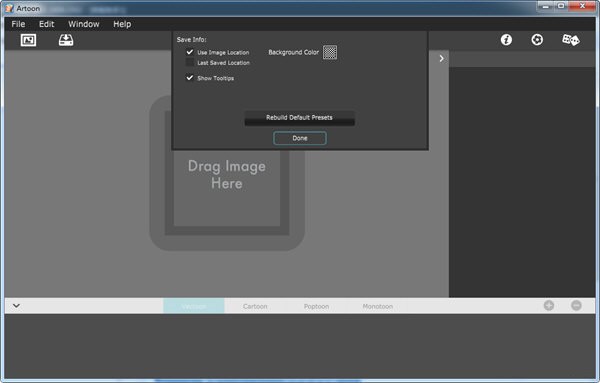Viewport: 600px width, 383px height.
Task: Maximize the Artoon window
Action: pos(561,6)
